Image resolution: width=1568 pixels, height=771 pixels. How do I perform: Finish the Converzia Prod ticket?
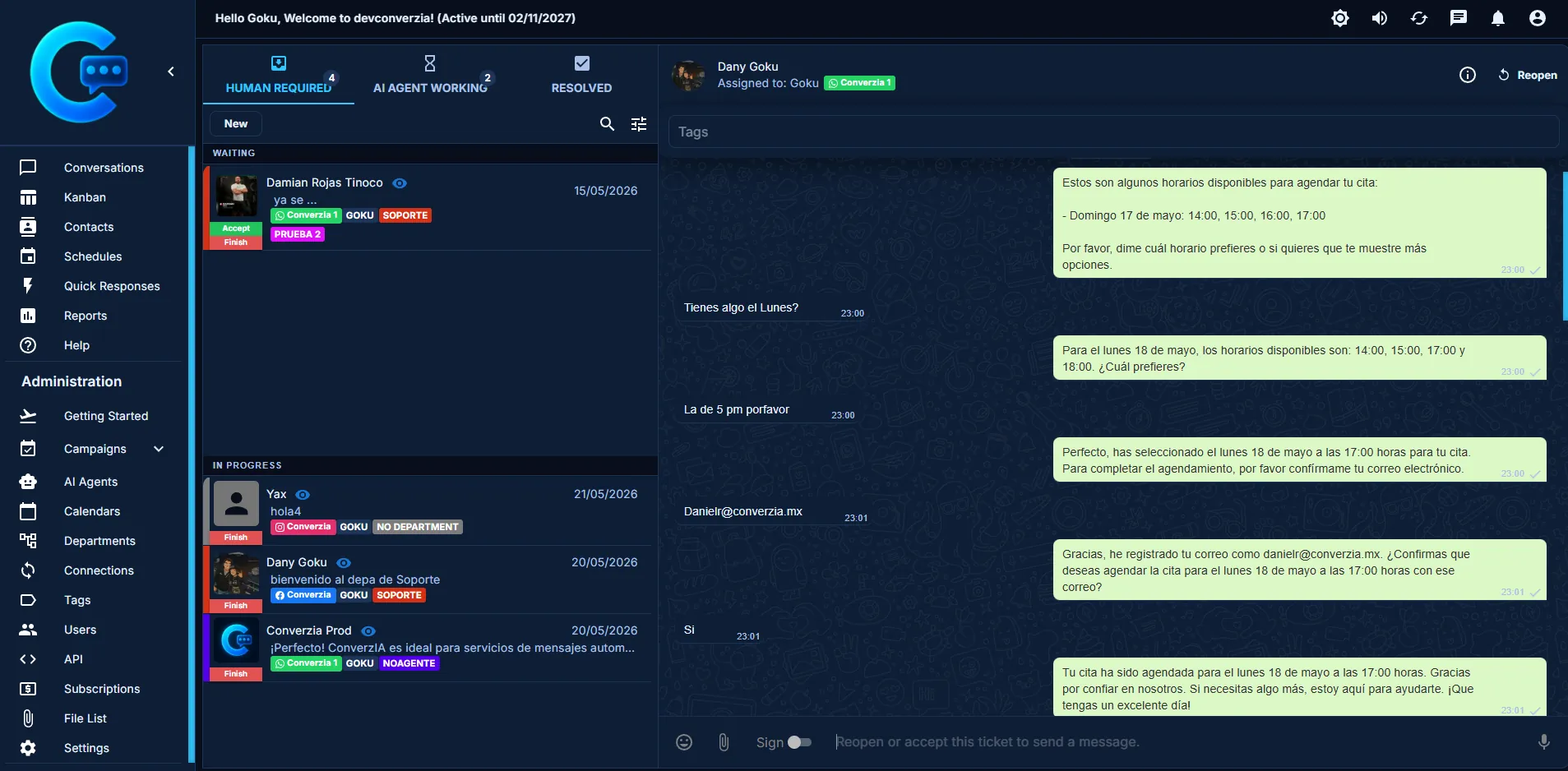point(236,674)
